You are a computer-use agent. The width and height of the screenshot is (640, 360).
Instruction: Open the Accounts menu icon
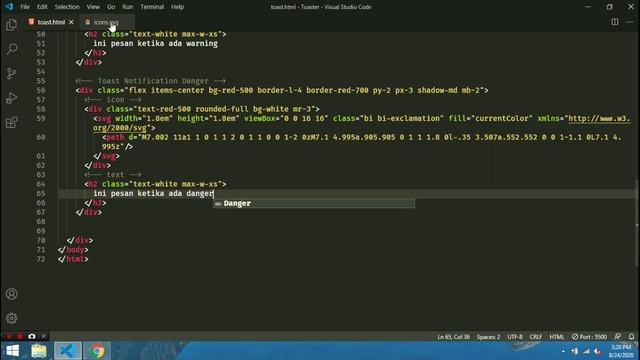tap(11, 294)
